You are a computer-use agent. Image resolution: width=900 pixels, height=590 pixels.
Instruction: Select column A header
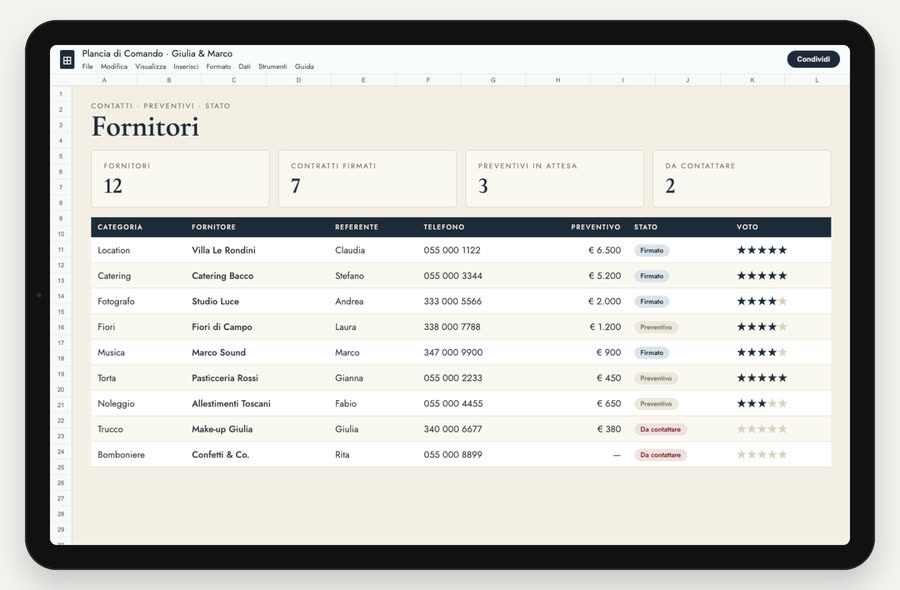104,80
